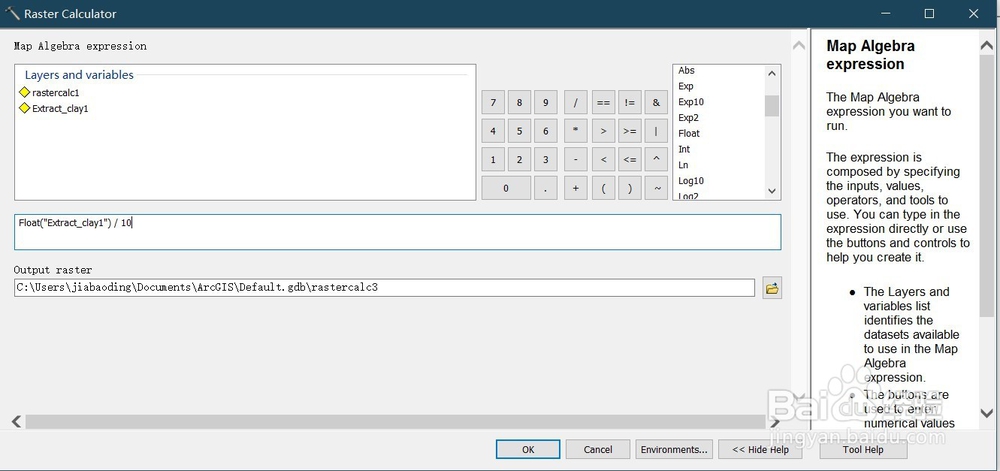Screen dimensions: 1000x471
Task: Click the number 8 keypad button
Action: pos(519,102)
